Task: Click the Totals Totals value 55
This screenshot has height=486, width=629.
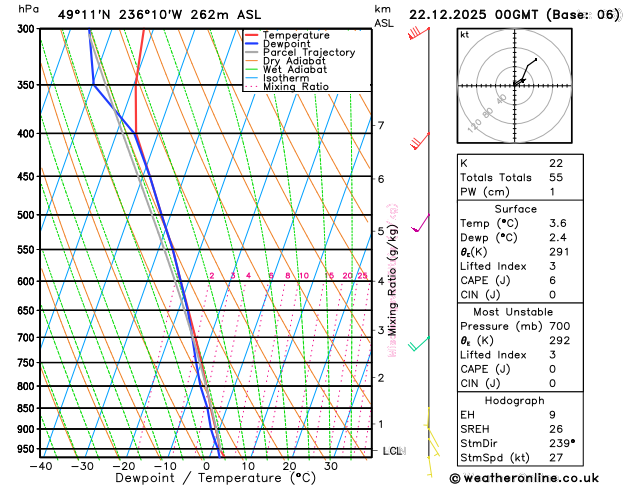Action: coord(556,177)
